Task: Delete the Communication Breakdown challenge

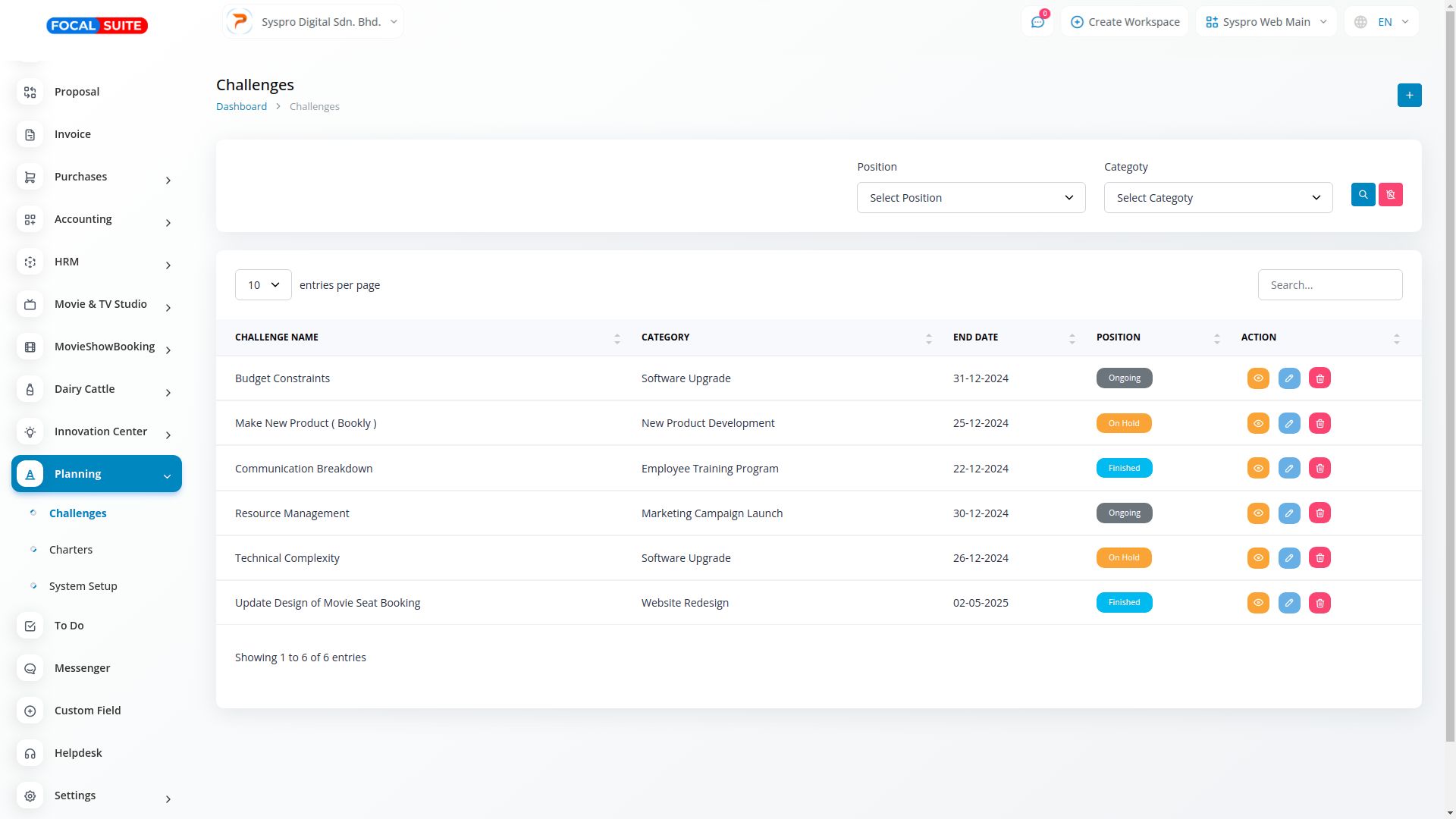Action: (1319, 469)
